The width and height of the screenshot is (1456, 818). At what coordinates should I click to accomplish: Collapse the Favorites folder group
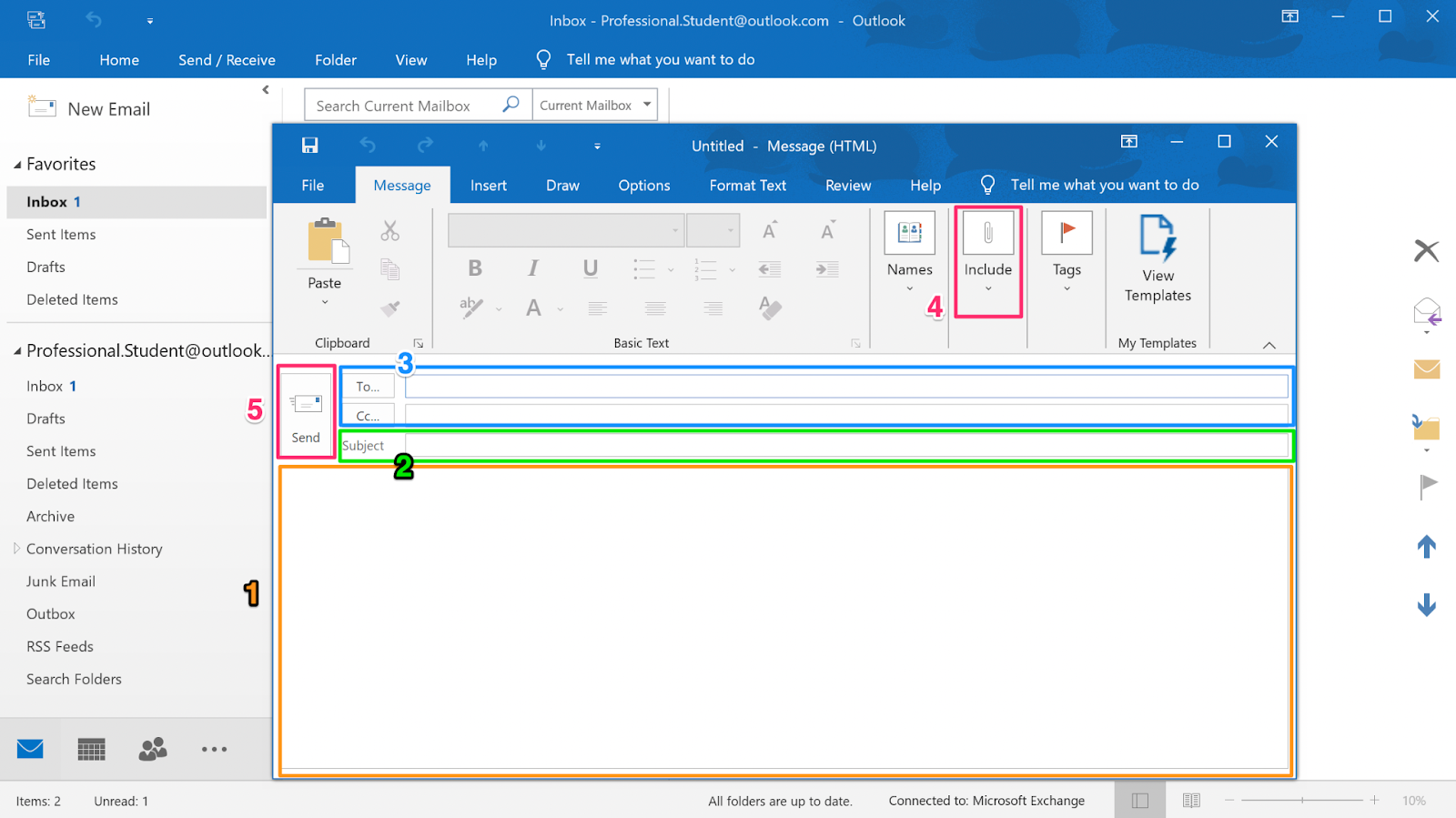pos(17,165)
